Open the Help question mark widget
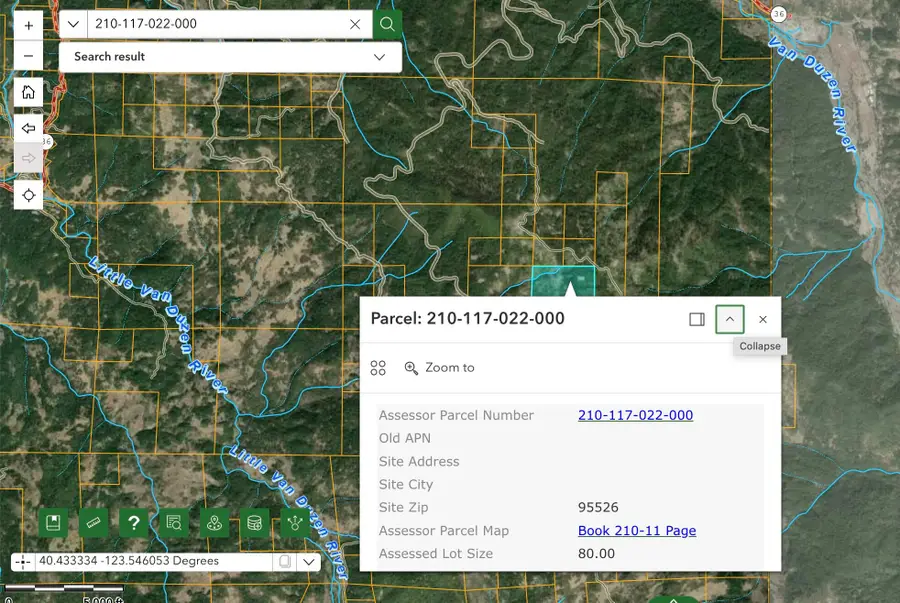 134,523
